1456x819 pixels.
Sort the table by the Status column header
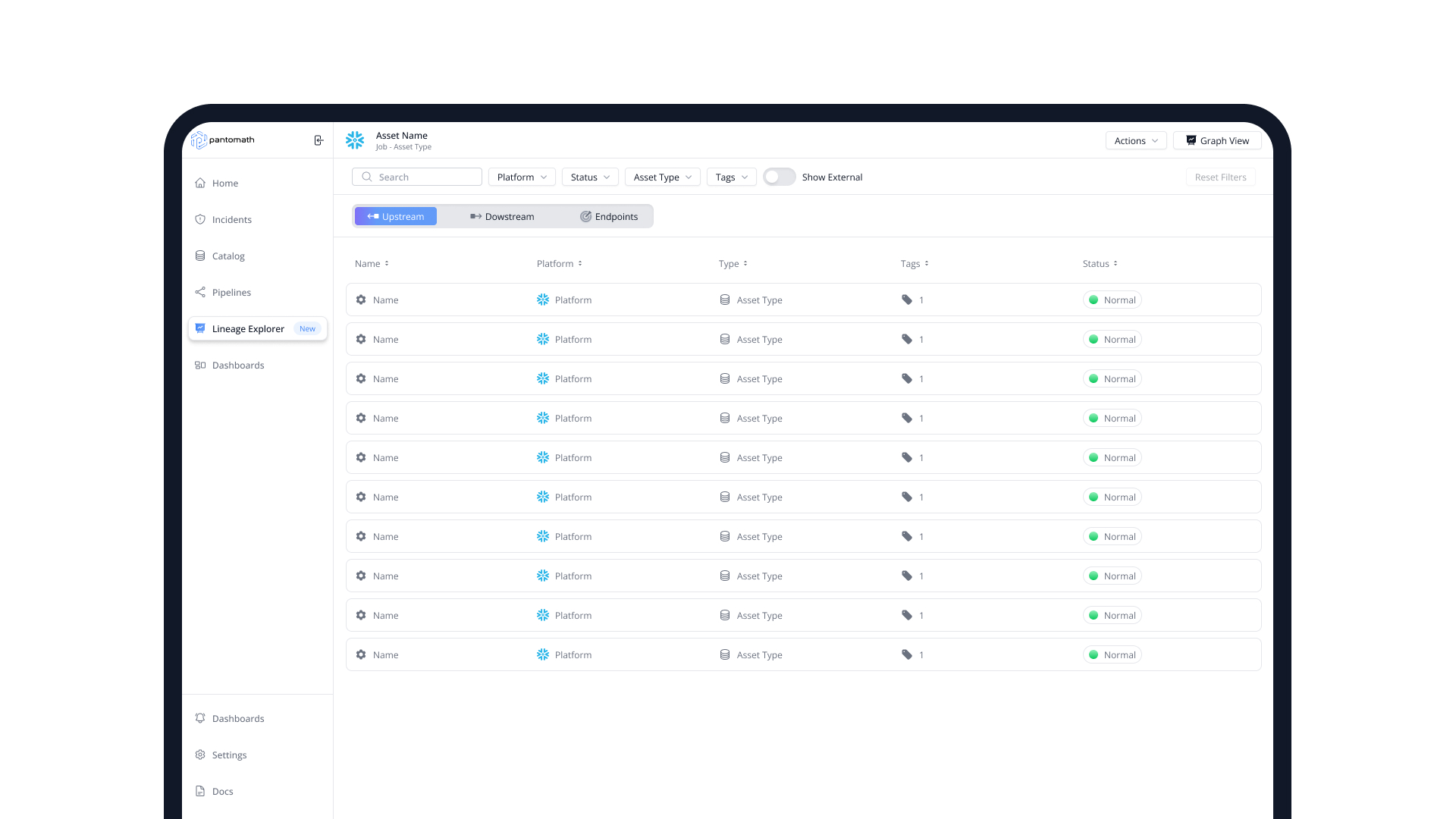[x=1100, y=263]
